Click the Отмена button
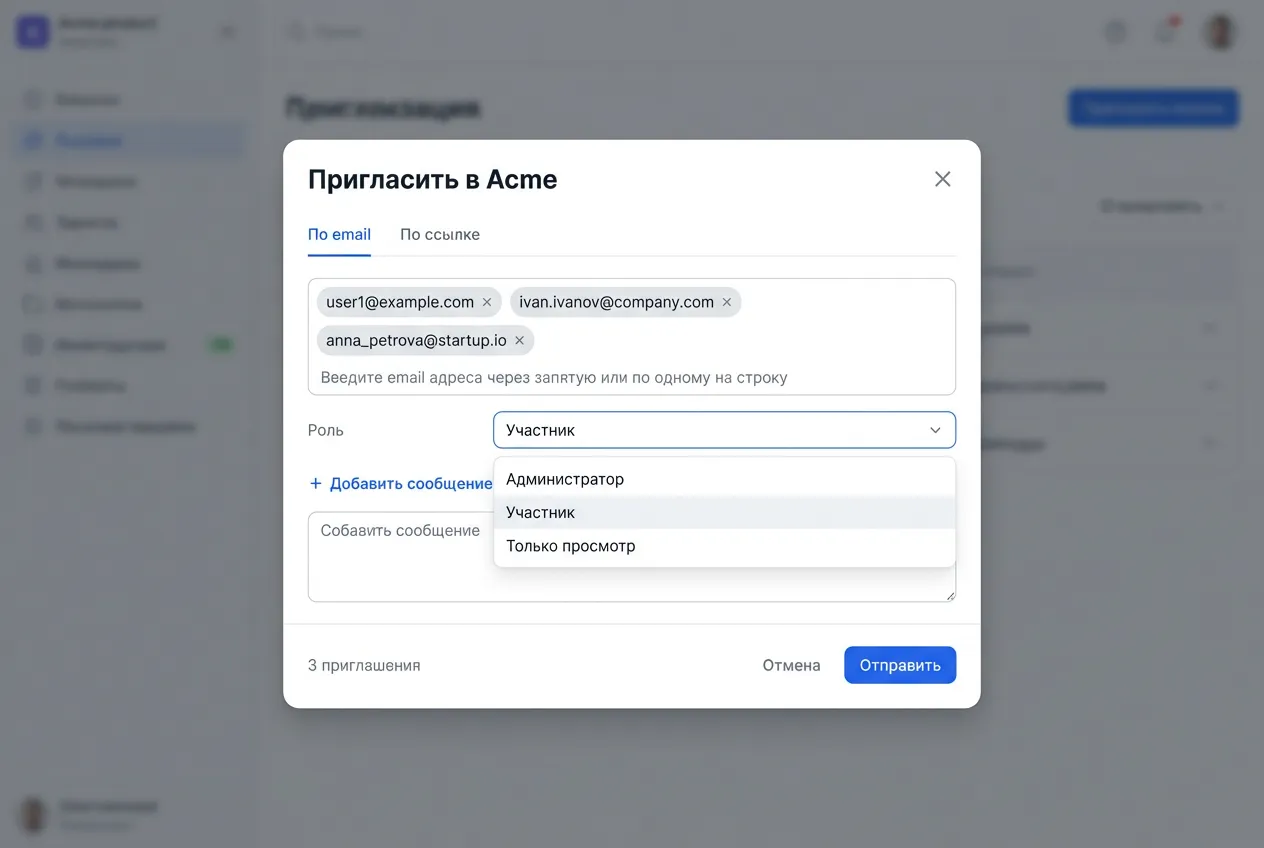This screenshot has width=1264, height=848. click(x=791, y=665)
